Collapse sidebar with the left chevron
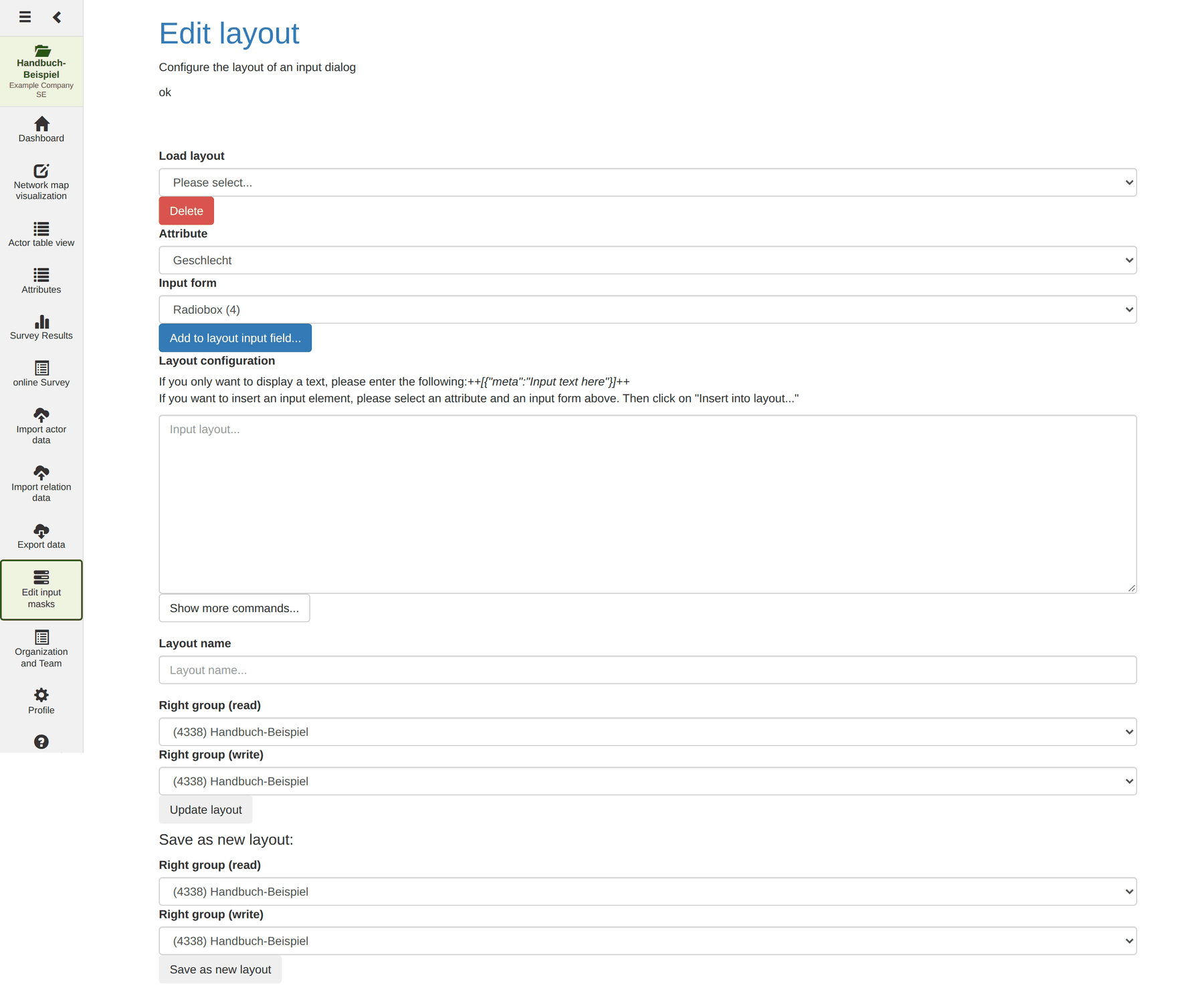1204x996 pixels. click(57, 17)
